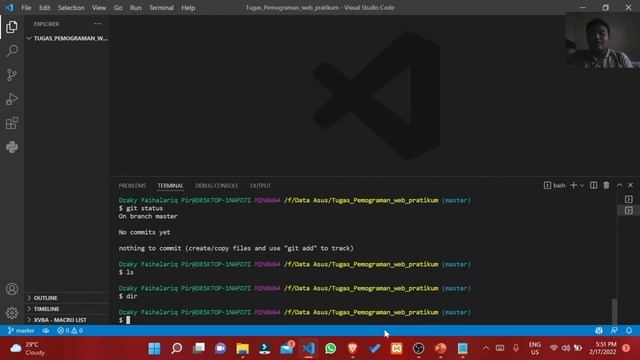Switch to the Debug Console tab
The width and height of the screenshot is (640, 360).
216,186
